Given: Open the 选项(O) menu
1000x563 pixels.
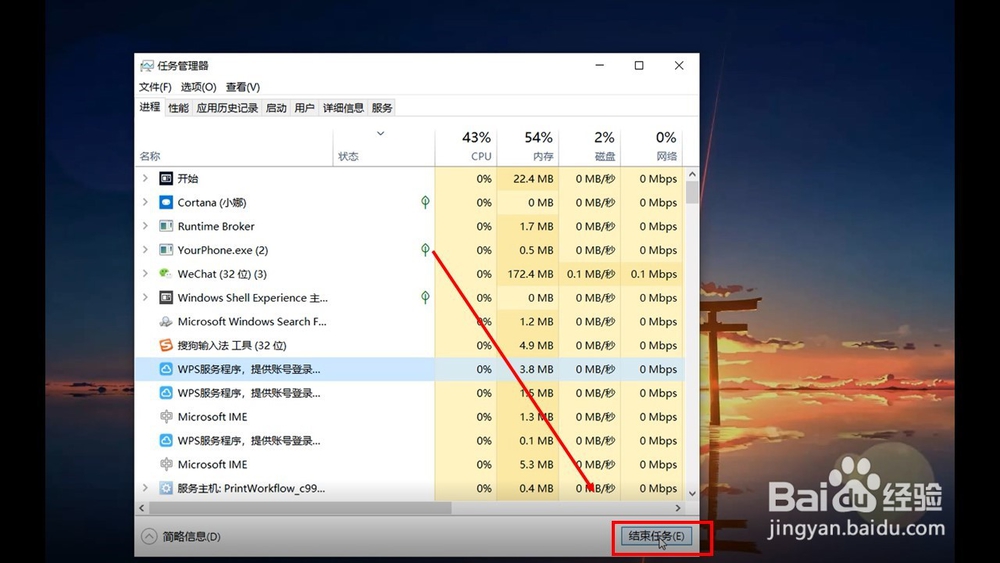Looking at the screenshot, I should [x=198, y=87].
